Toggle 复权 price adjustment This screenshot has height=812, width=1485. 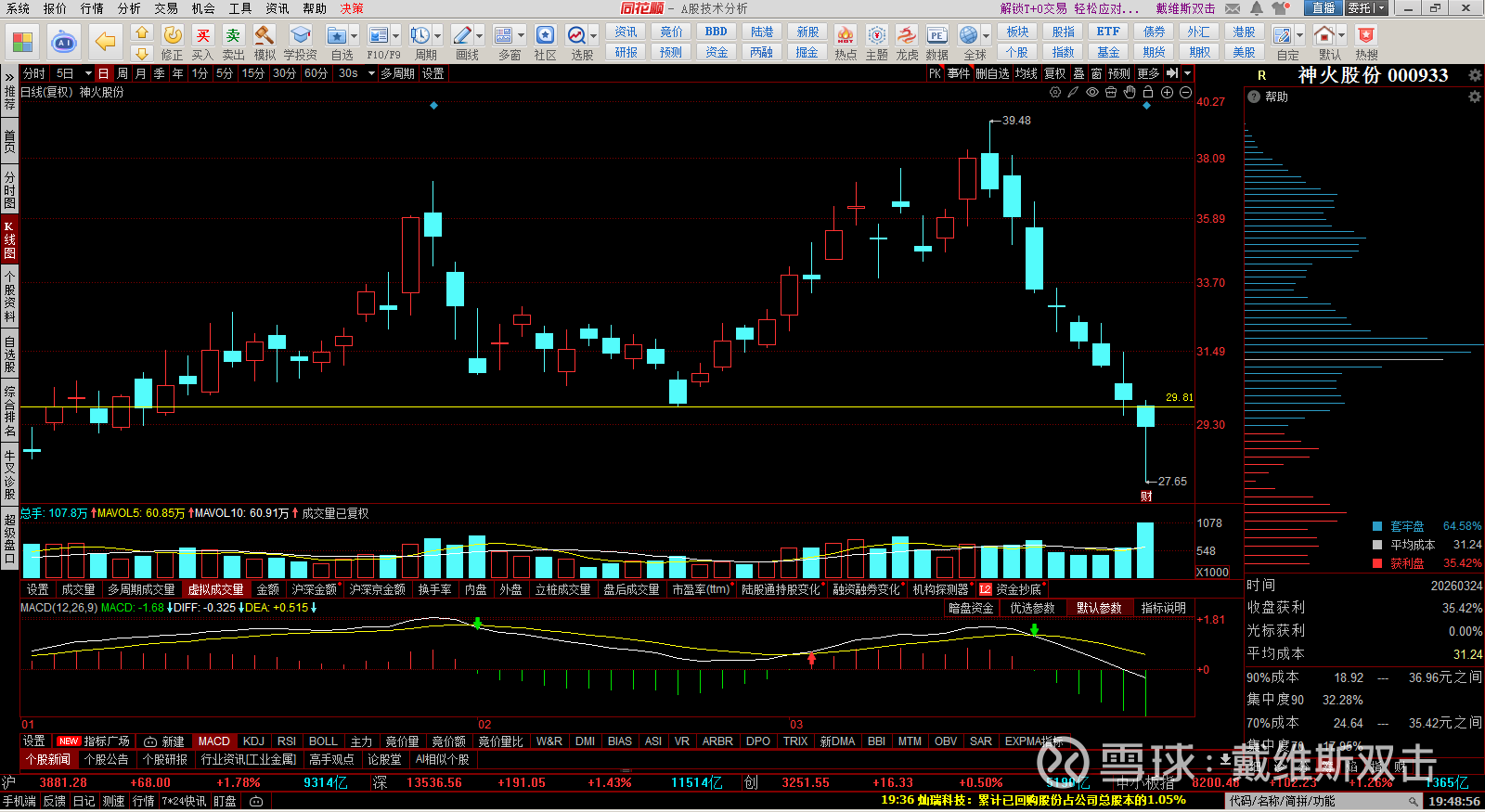1055,73
